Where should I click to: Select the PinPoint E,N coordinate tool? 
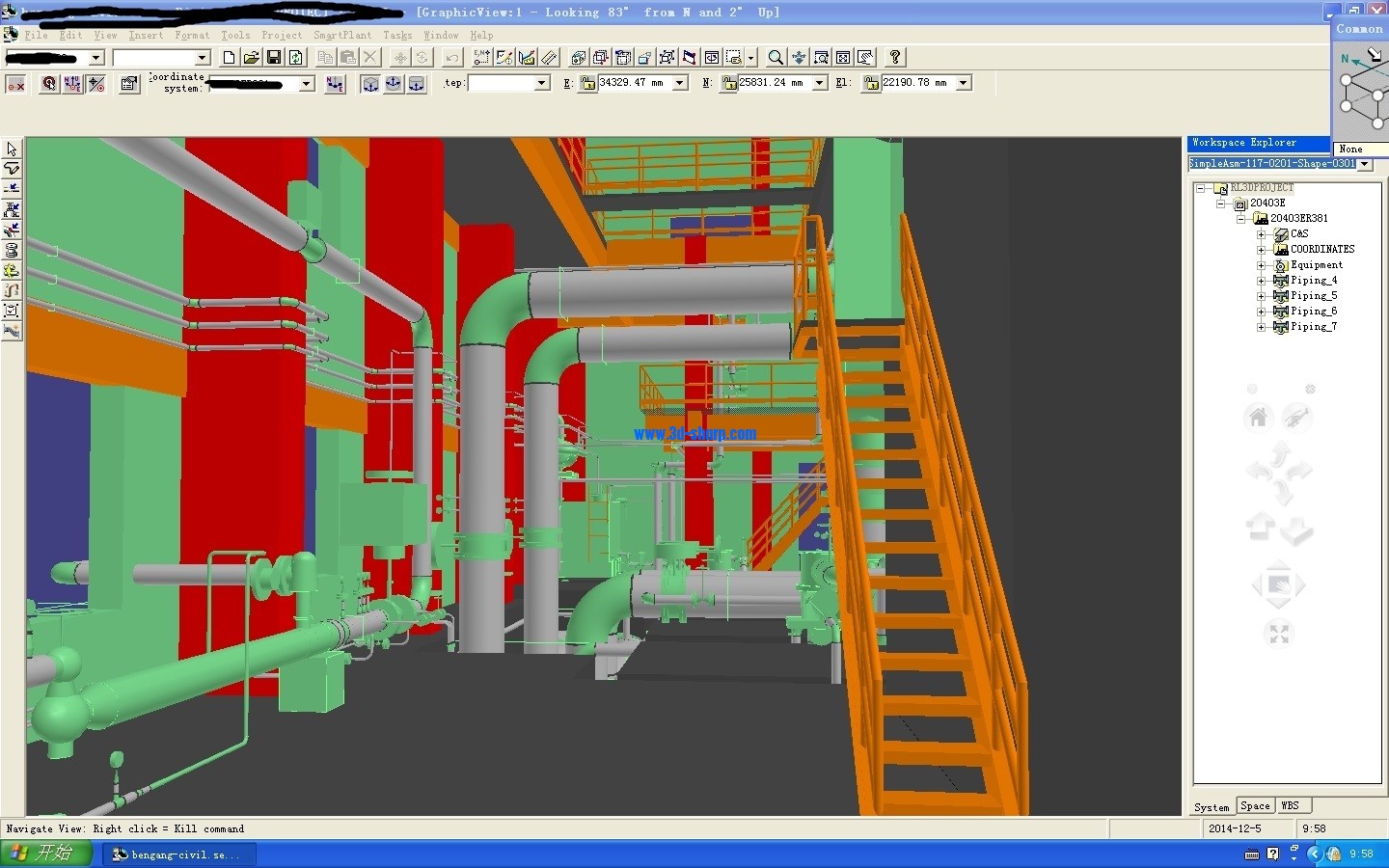pyautogui.click(x=481, y=58)
